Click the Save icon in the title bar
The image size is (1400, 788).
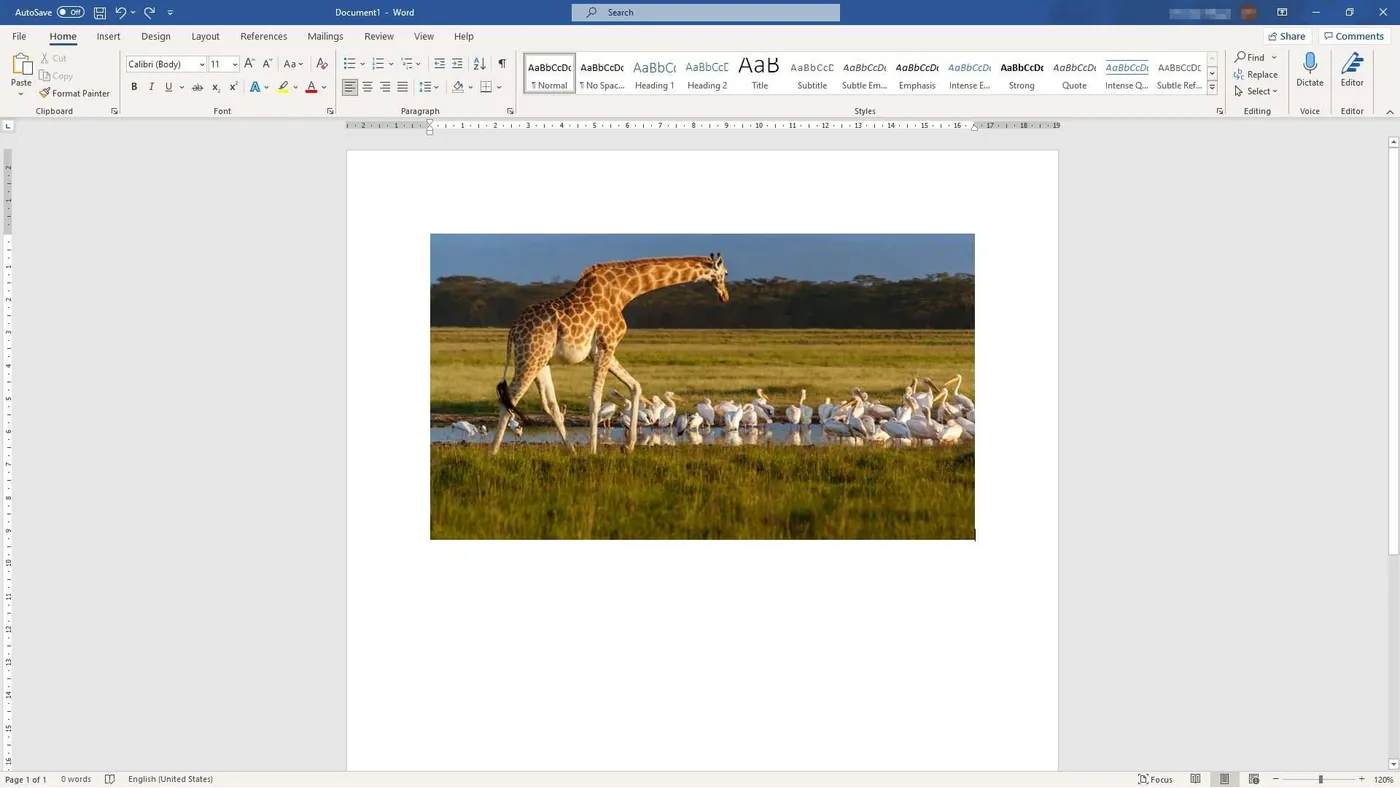pyautogui.click(x=99, y=12)
